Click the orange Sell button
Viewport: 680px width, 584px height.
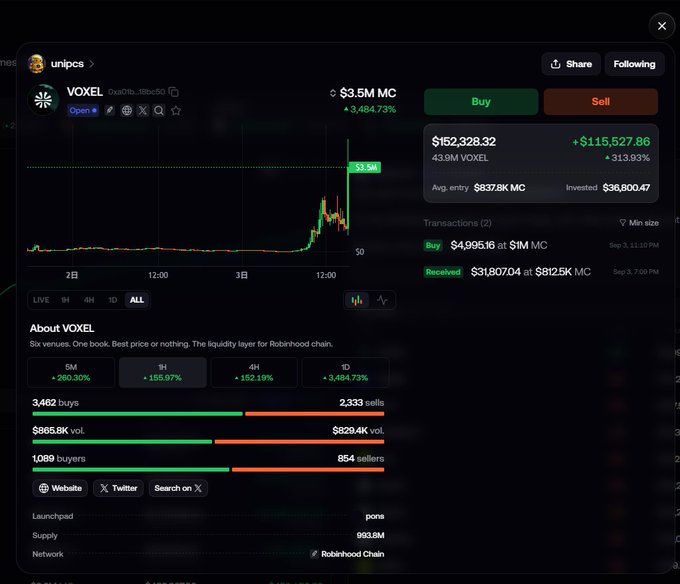pos(601,102)
